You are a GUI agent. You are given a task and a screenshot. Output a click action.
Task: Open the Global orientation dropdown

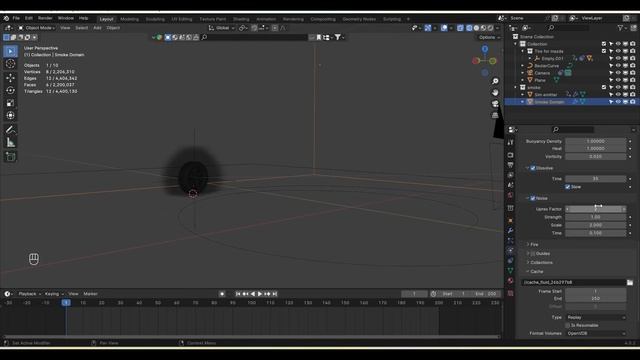coord(222,28)
